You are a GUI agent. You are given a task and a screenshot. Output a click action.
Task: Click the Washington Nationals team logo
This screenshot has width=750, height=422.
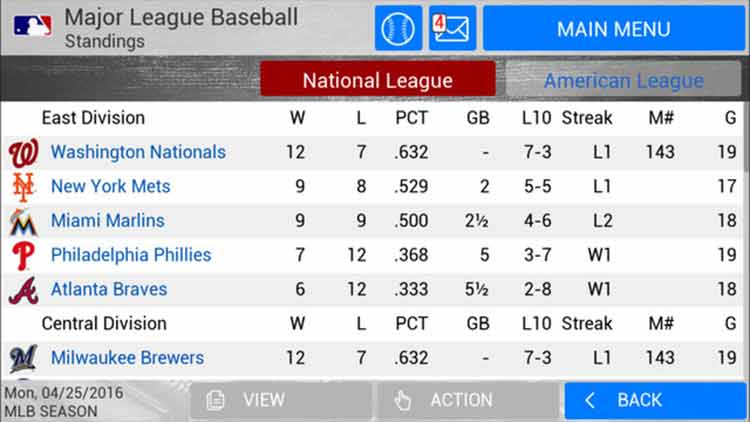point(22,153)
